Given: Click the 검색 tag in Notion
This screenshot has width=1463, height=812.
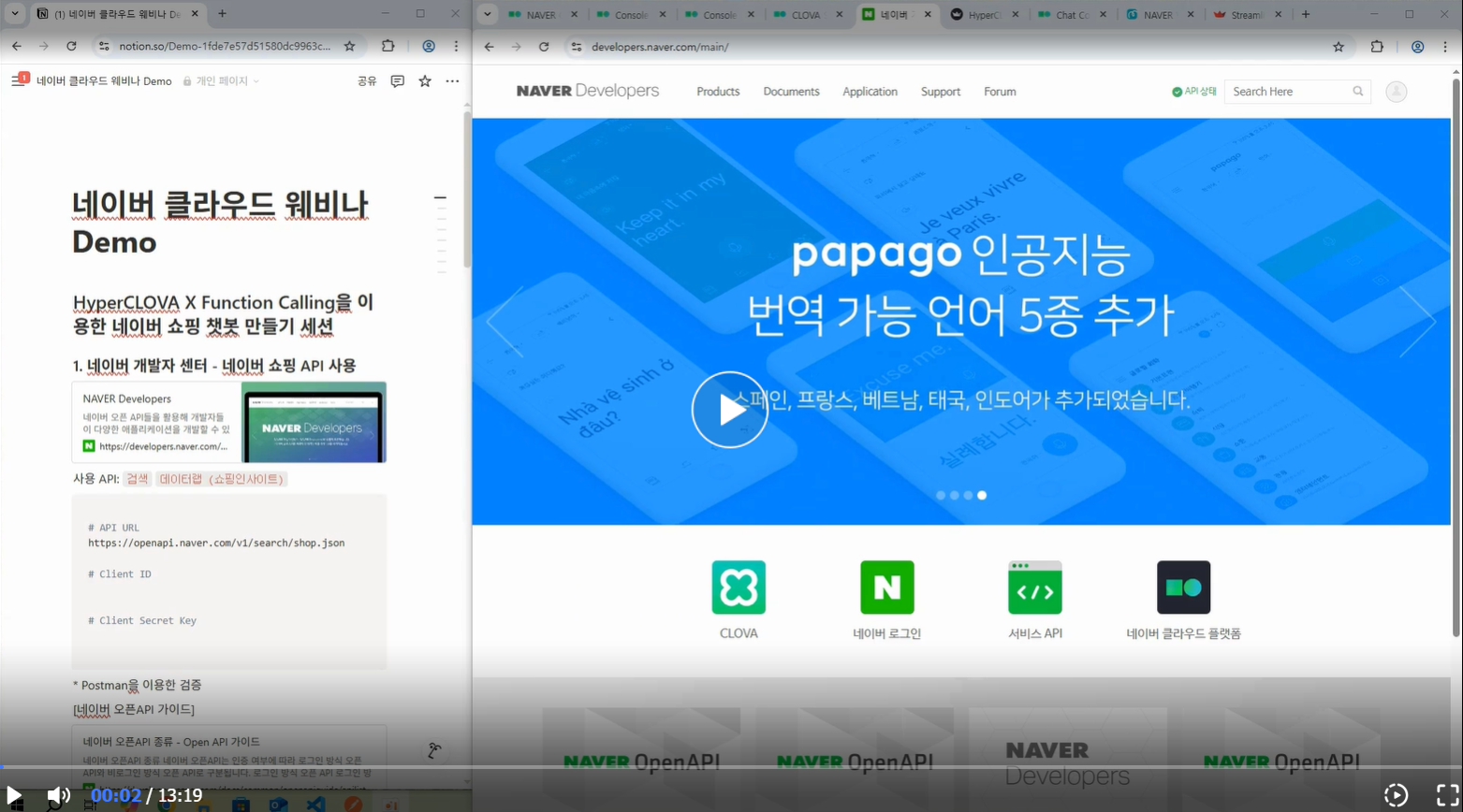Looking at the screenshot, I should [138, 479].
